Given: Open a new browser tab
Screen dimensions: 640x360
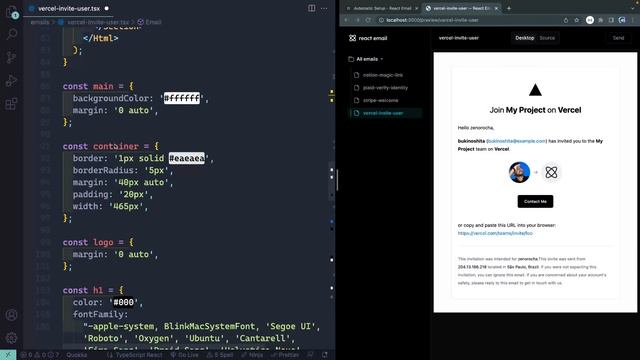Looking at the screenshot, I should (509, 8).
